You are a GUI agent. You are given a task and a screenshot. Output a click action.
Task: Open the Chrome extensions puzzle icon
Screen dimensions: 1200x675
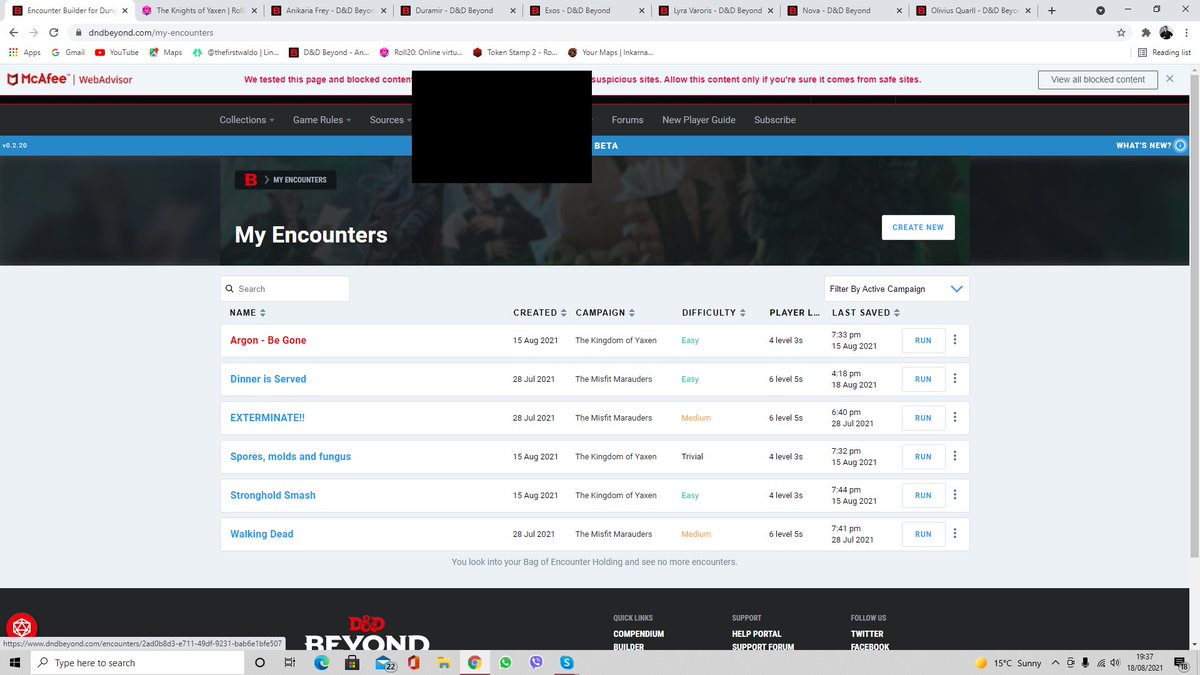1144,31
